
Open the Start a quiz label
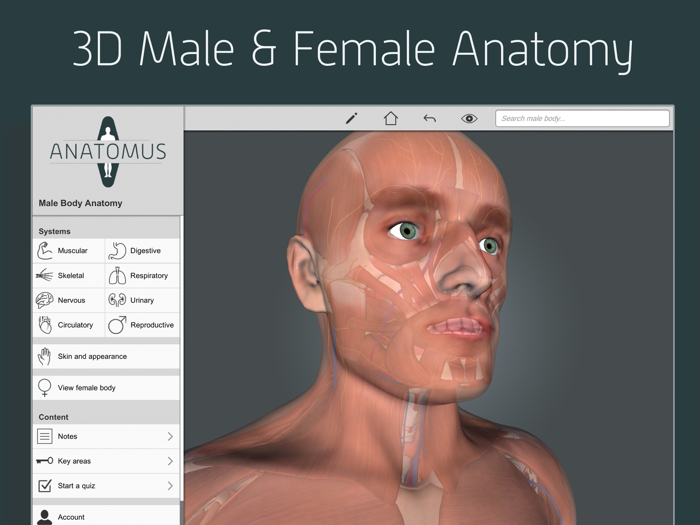click(x=76, y=485)
